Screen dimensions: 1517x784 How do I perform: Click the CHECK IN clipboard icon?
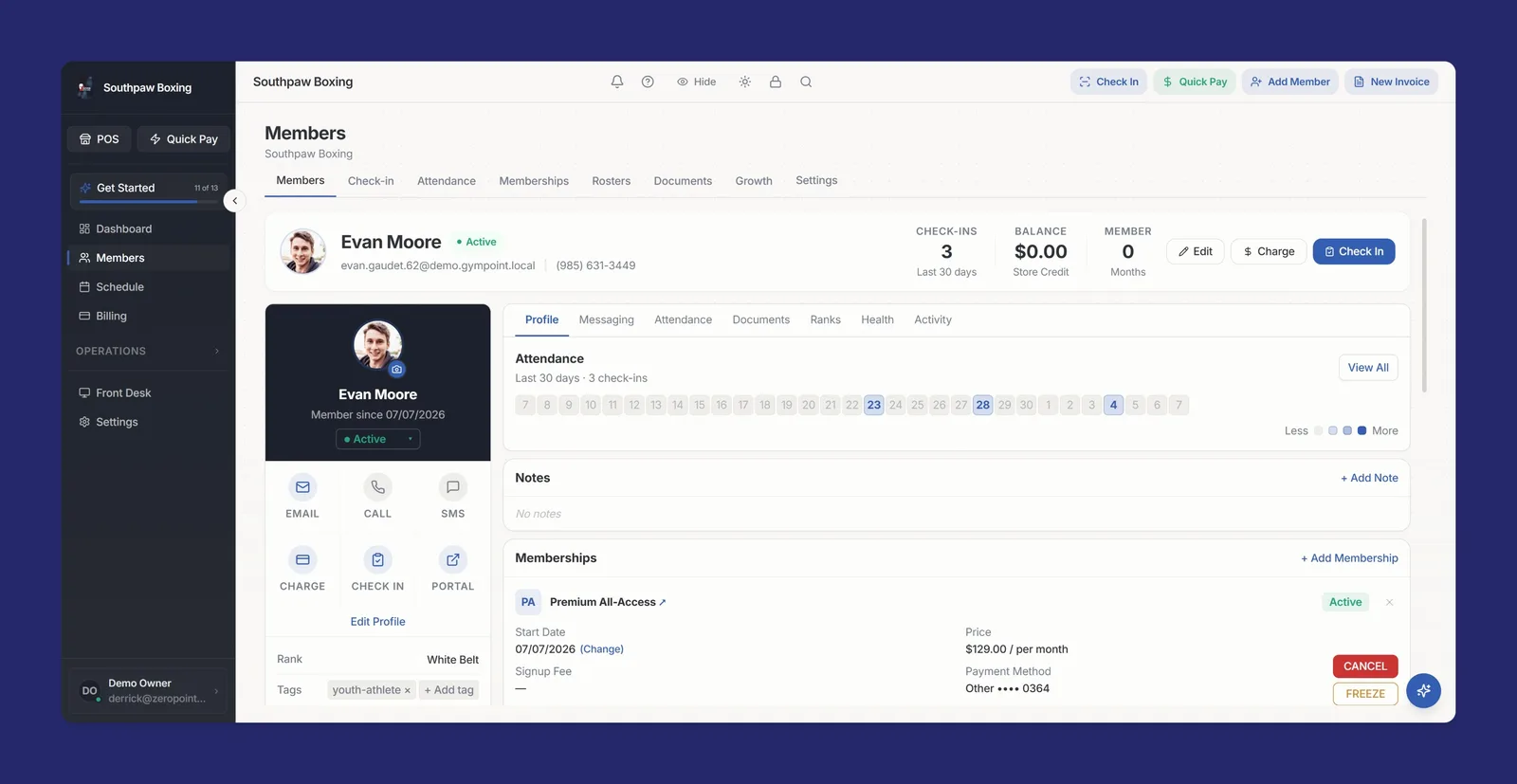tap(377, 560)
